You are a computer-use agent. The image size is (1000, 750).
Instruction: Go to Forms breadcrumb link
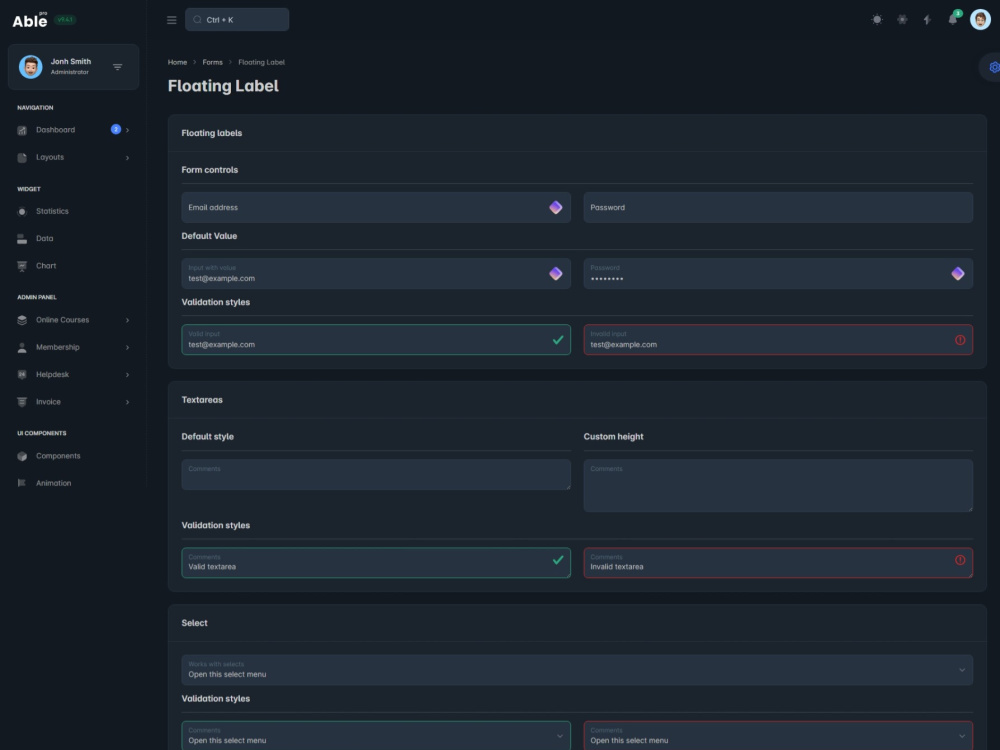click(212, 62)
